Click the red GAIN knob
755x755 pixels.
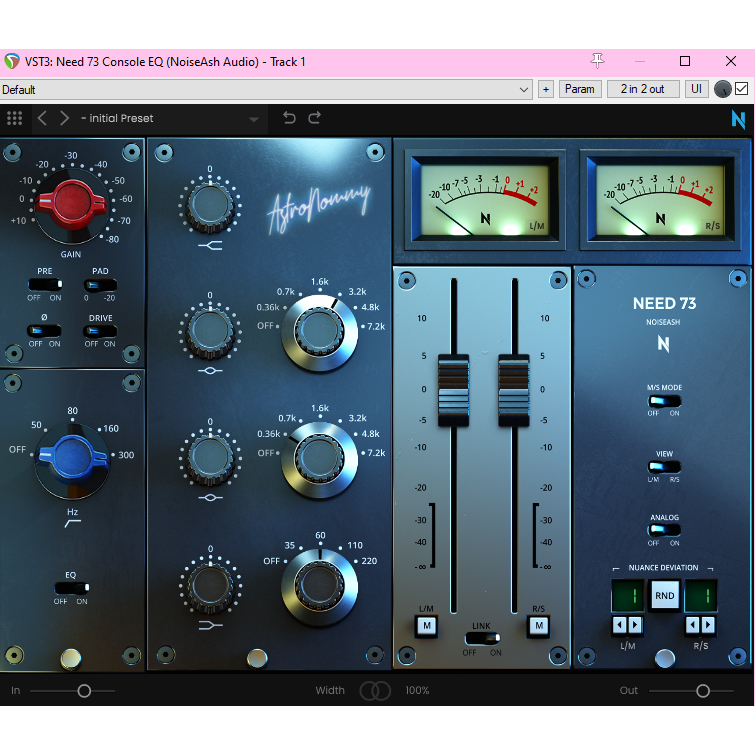click(71, 205)
